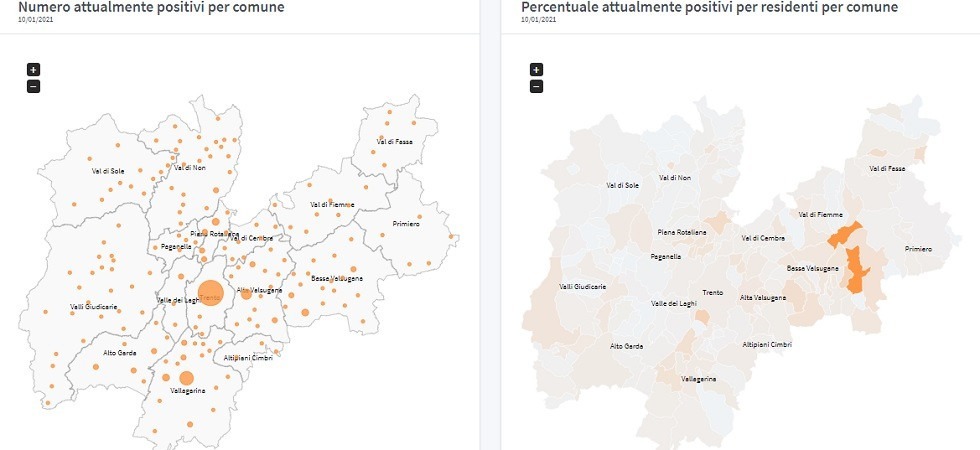Zoom in on the Percentuale attualmente positivi map

(x=536, y=70)
